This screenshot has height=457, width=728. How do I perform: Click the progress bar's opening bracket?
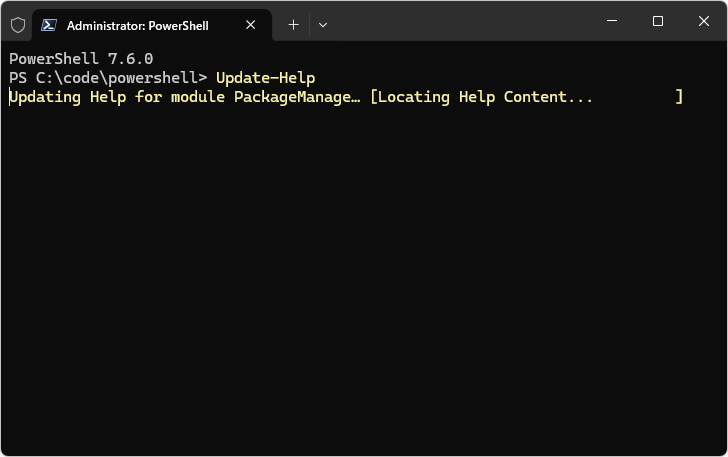(x=373, y=97)
